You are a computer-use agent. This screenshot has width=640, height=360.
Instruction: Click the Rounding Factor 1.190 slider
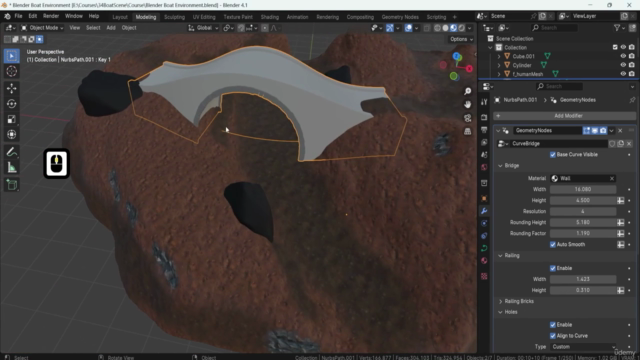point(583,233)
